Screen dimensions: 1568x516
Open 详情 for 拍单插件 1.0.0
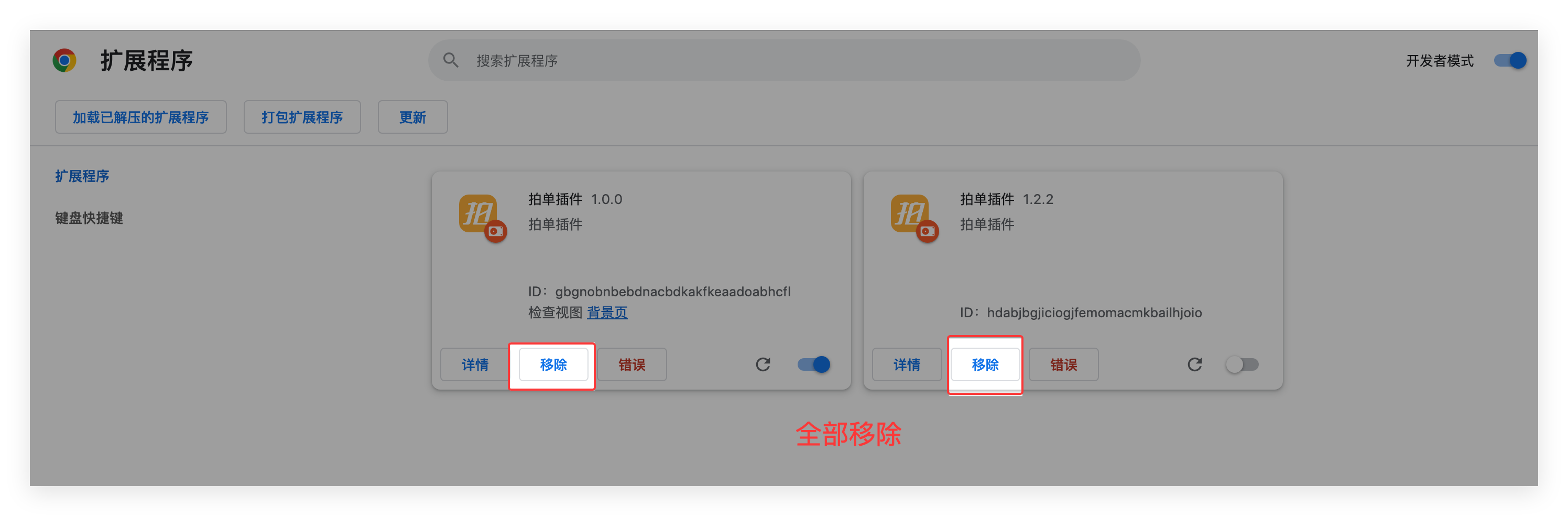point(475,364)
